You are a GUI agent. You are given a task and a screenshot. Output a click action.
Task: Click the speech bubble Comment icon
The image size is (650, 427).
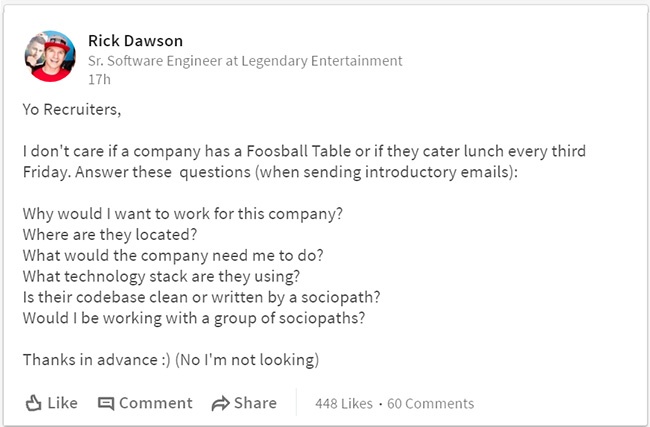pyautogui.click(x=106, y=403)
